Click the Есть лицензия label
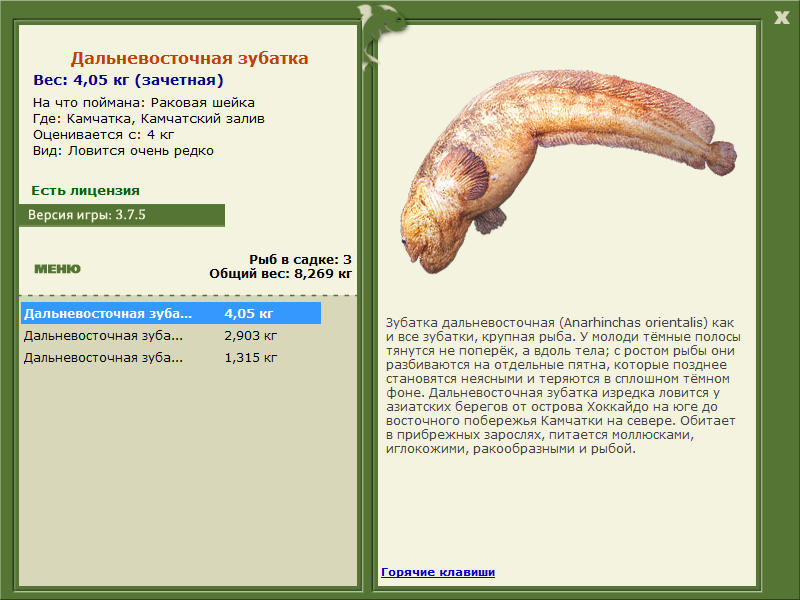 point(85,190)
